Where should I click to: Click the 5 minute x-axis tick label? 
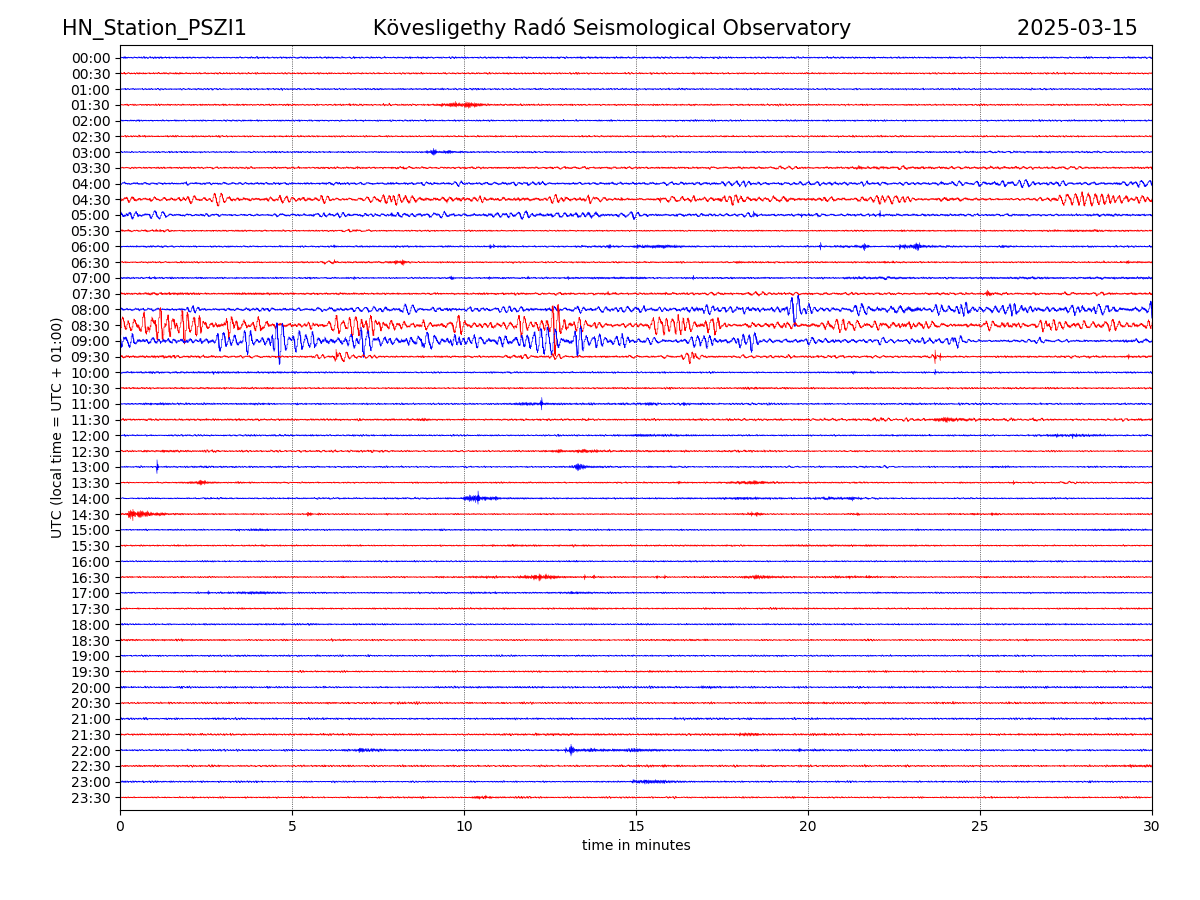pyautogui.click(x=292, y=827)
